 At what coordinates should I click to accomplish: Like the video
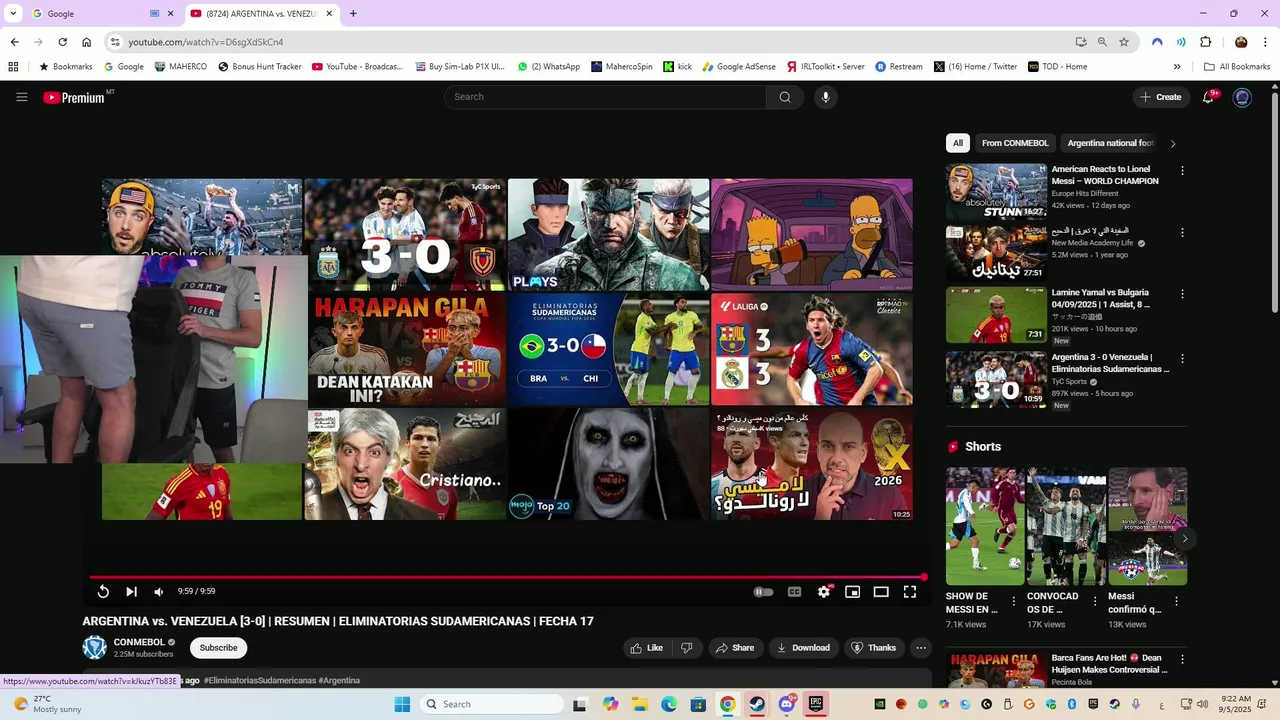point(646,648)
